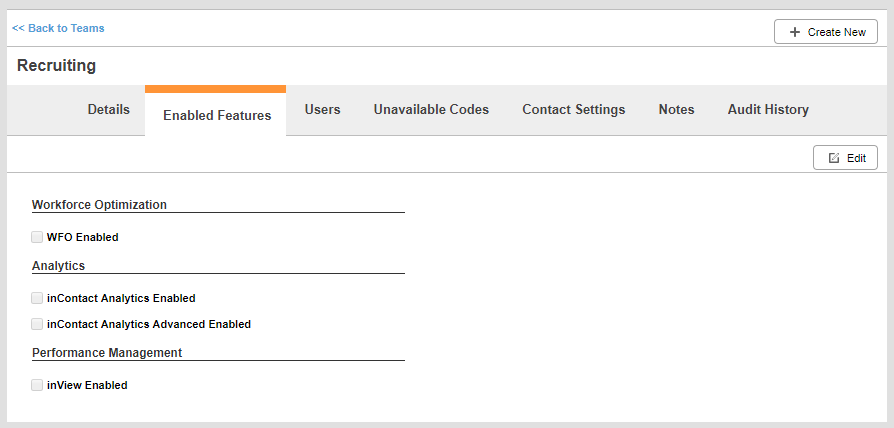894x428 pixels.
Task: Click the Create New button
Action: pyautogui.click(x=826, y=32)
